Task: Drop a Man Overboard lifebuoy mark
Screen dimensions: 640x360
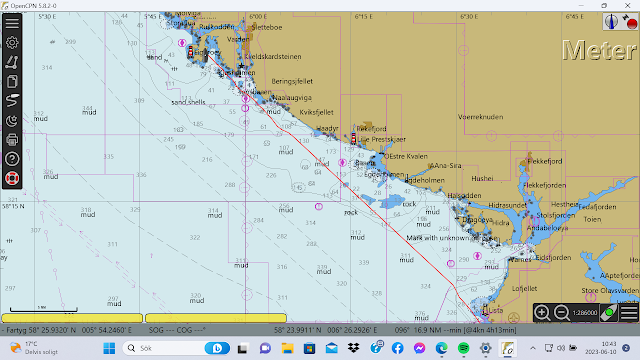Action: [12, 178]
